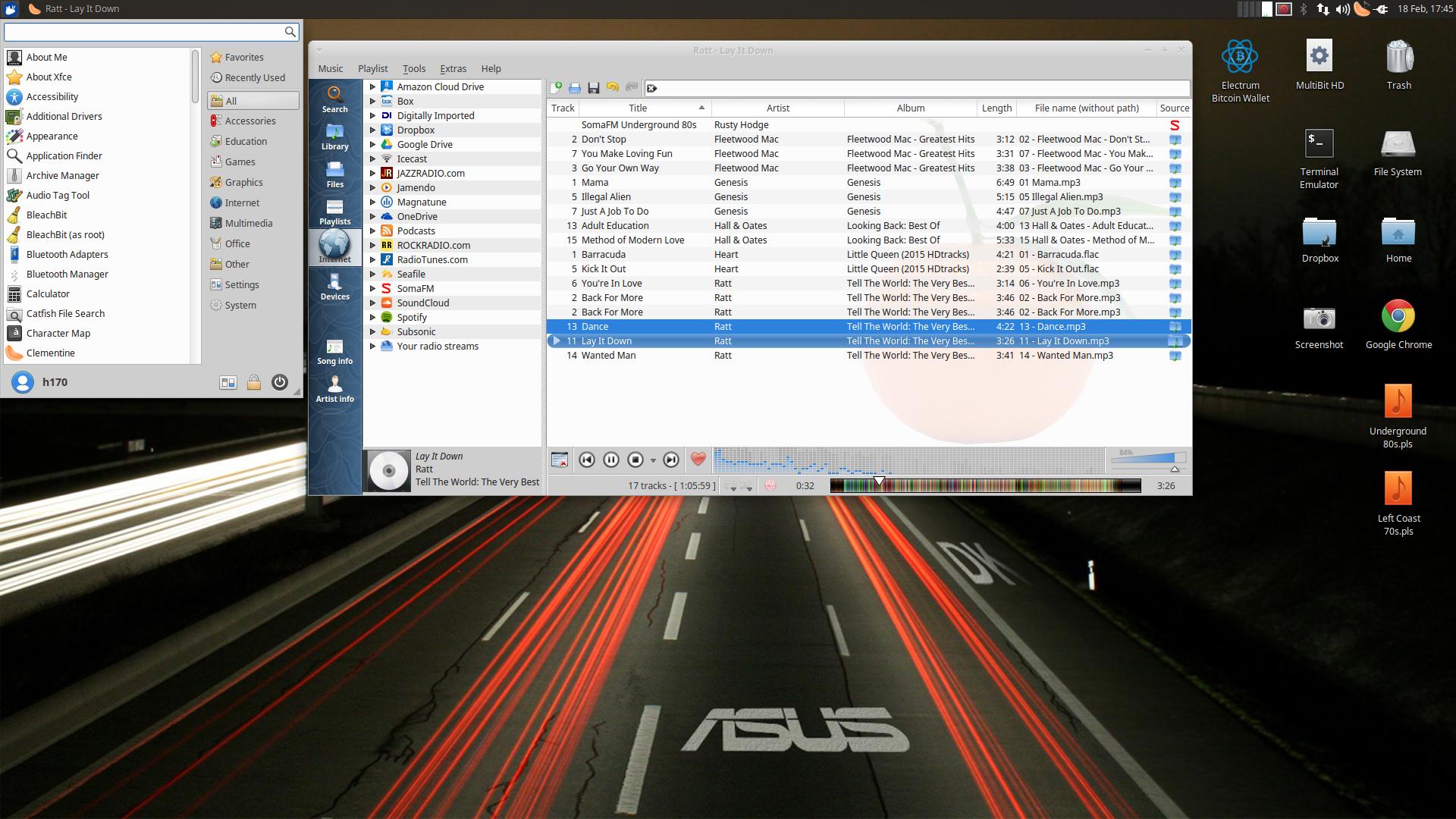Open the Tools menu
The height and width of the screenshot is (819, 1456).
pyautogui.click(x=414, y=68)
